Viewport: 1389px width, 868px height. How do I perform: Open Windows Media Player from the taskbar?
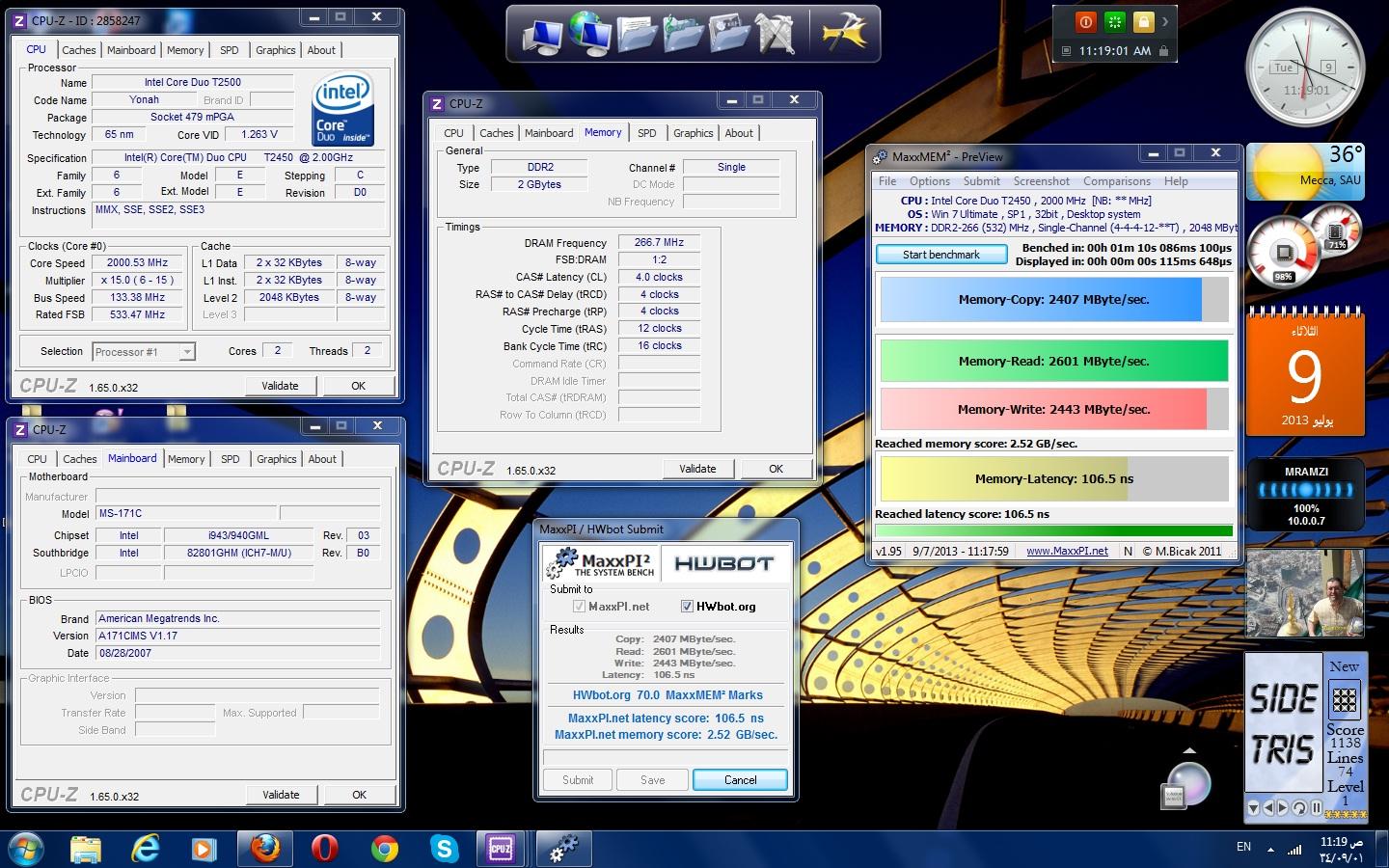[x=204, y=848]
